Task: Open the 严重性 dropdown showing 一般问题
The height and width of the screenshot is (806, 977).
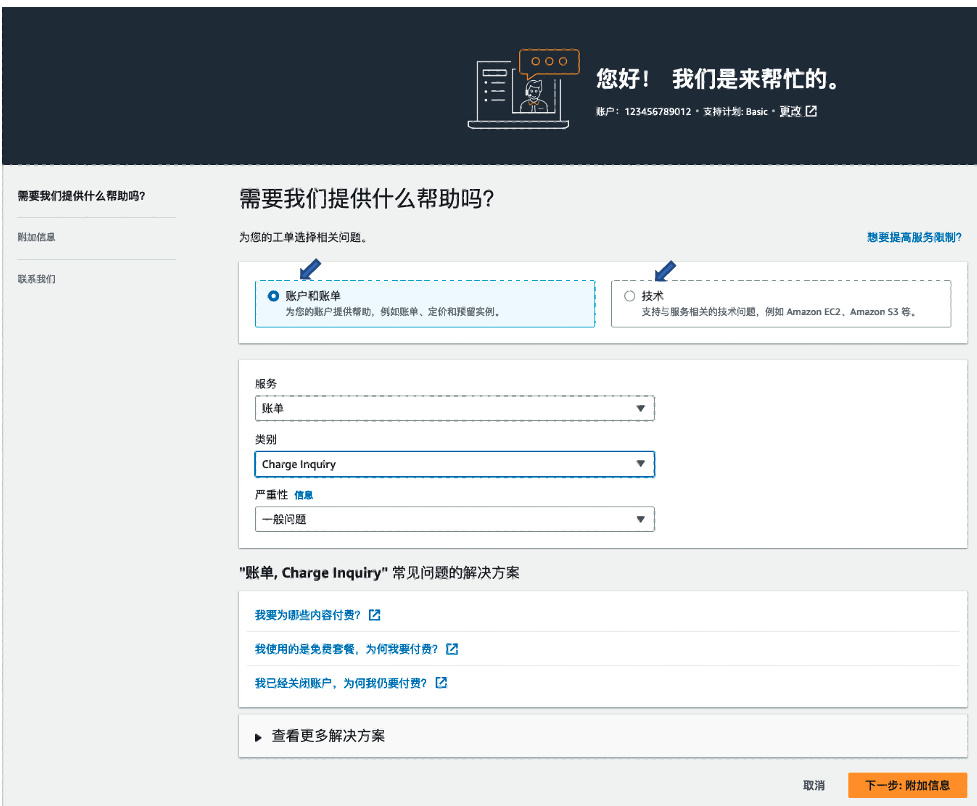Action: [455, 519]
